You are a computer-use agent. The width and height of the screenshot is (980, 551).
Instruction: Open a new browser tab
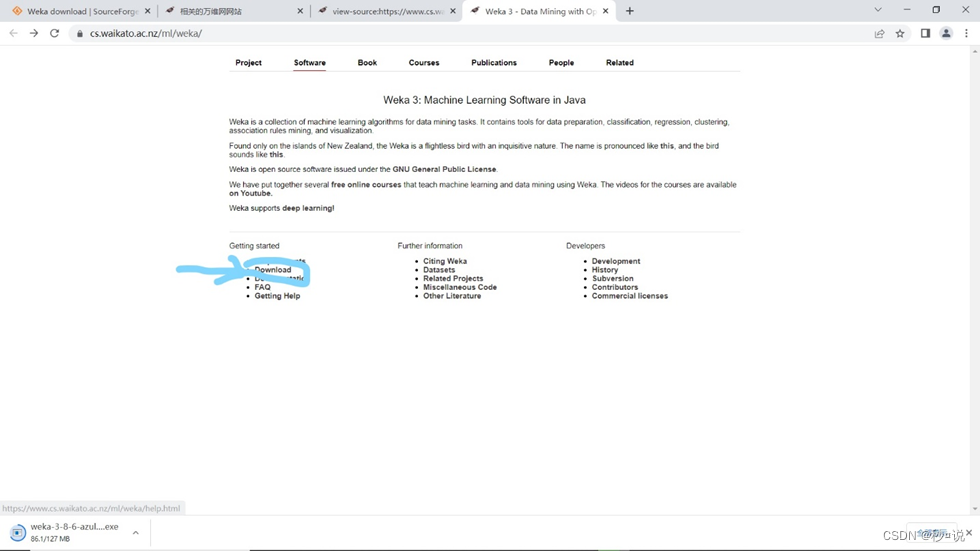coord(629,11)
